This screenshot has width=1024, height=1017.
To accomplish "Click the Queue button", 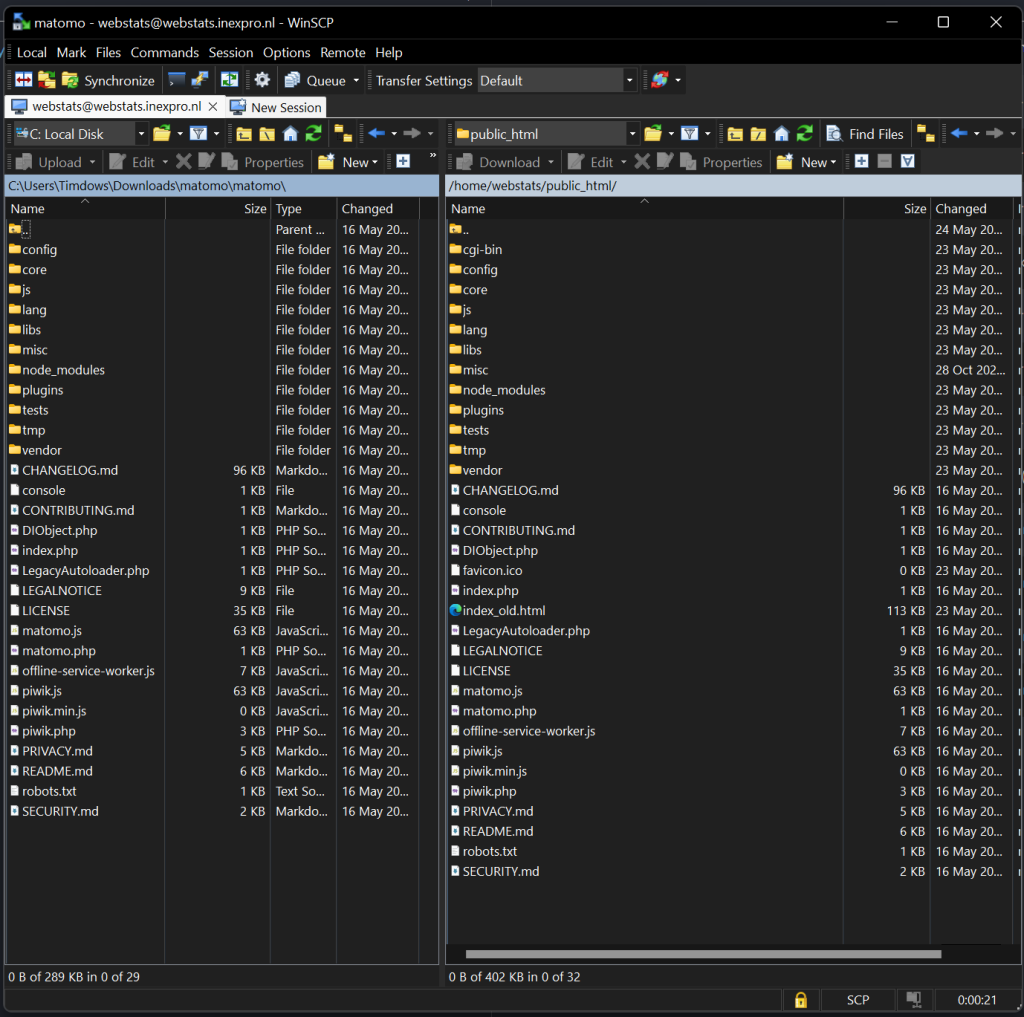I will click(316, 80).
